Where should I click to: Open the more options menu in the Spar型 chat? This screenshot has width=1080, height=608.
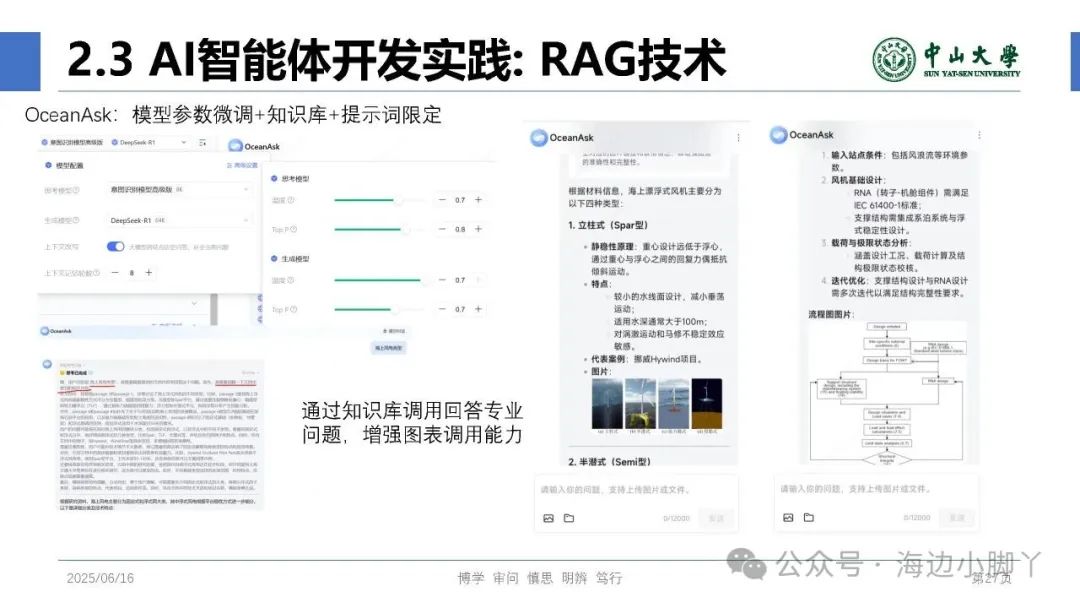pyautogui.click(x=738, y=138)
